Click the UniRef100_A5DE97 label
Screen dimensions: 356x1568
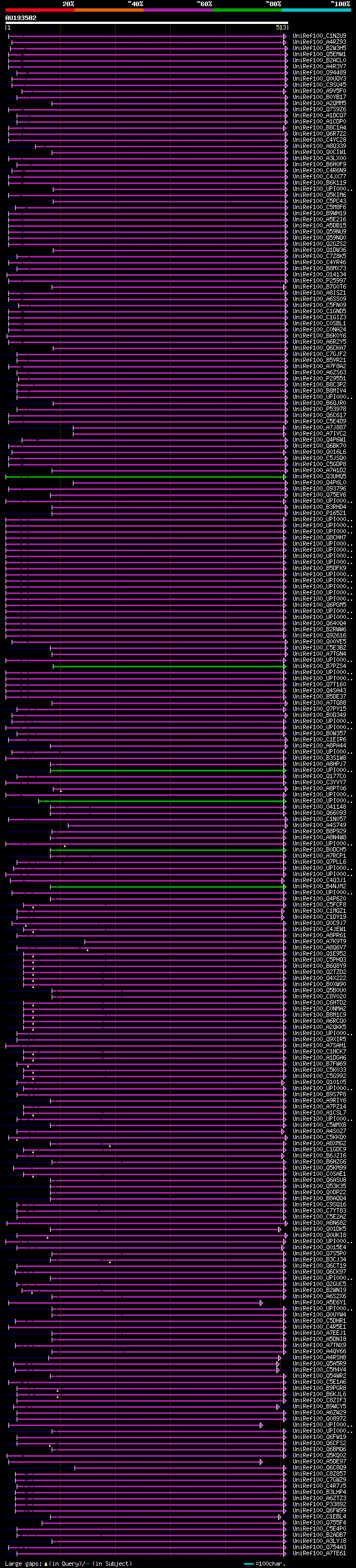319,1461
